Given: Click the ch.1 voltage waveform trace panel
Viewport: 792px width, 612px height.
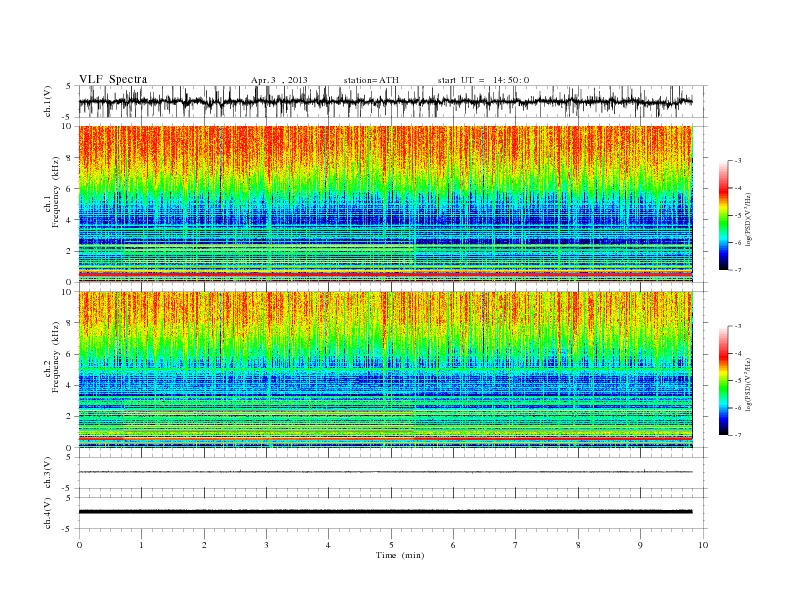Looking at the screenshot, I should 392,101.
